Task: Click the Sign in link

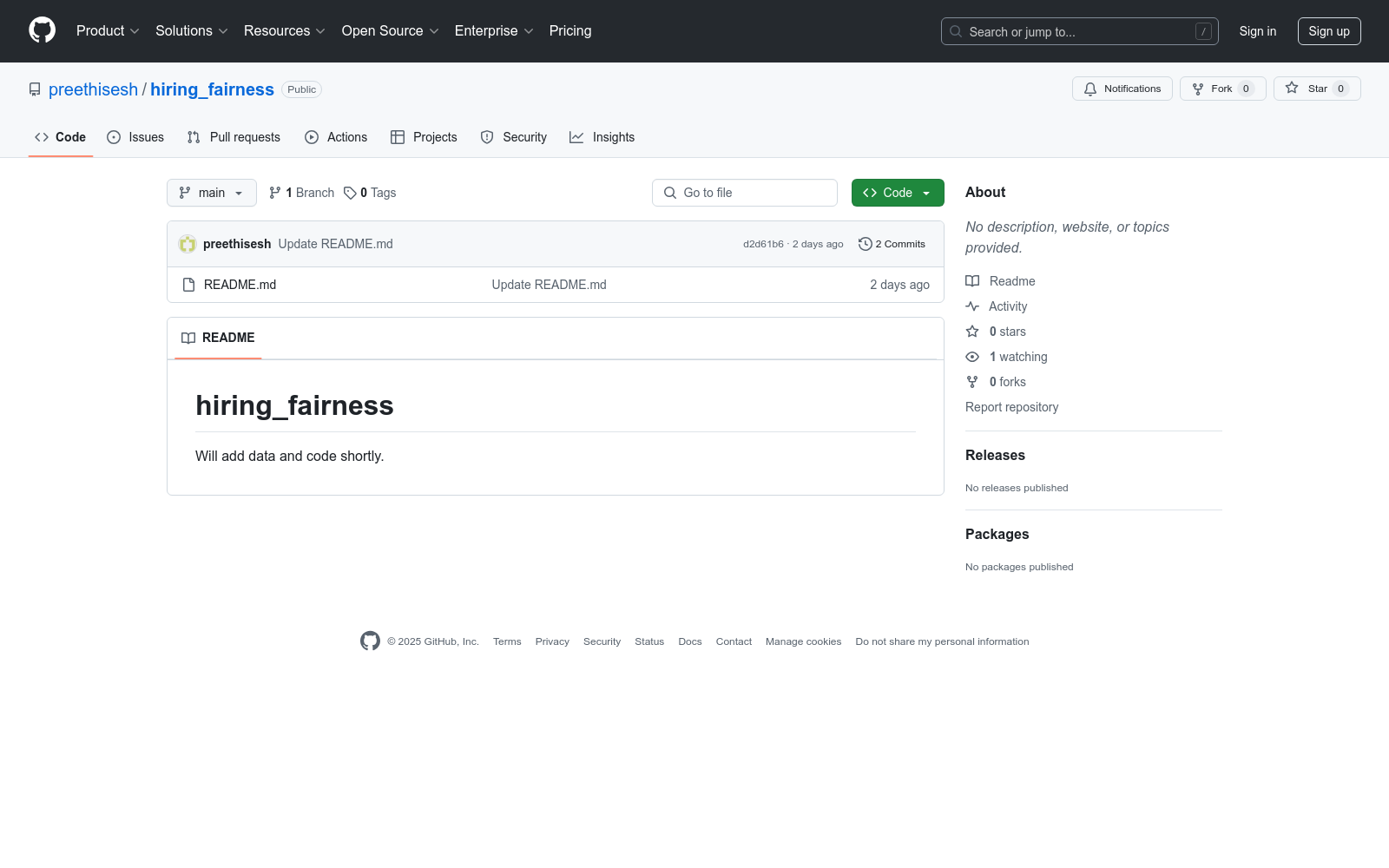Action: pos(1258,31)
